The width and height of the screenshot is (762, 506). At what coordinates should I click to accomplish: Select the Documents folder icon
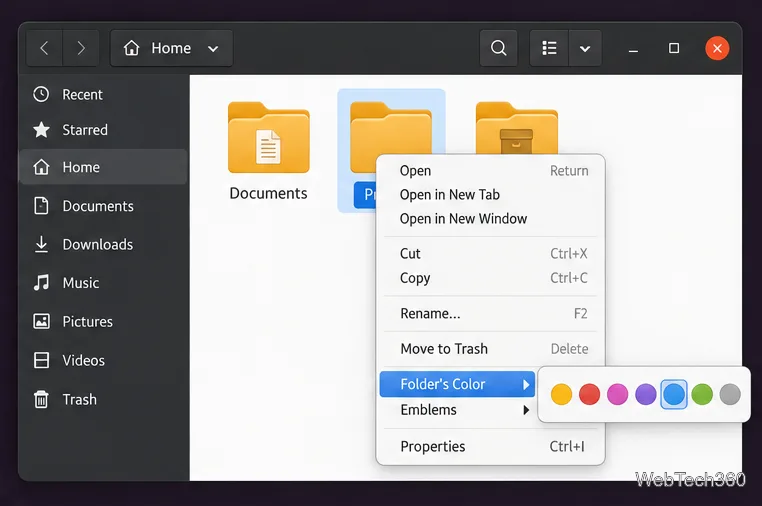pyautogui.click(x=269, y=138)
